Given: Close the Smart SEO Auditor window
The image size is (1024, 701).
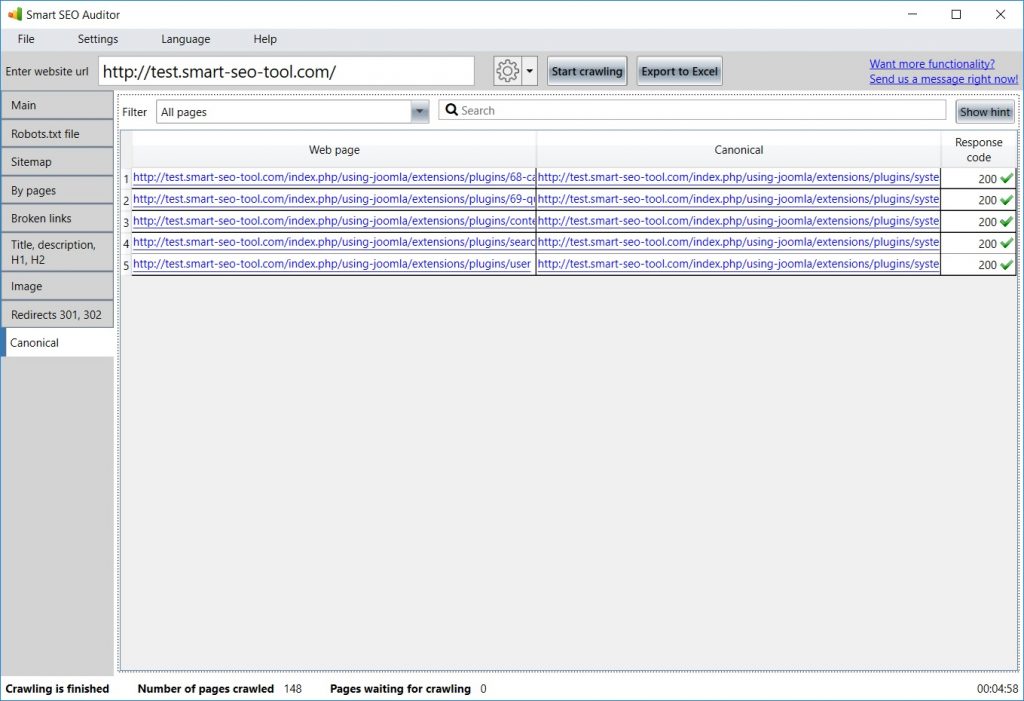Looking at the screenshot, I should coord(1000,14).
